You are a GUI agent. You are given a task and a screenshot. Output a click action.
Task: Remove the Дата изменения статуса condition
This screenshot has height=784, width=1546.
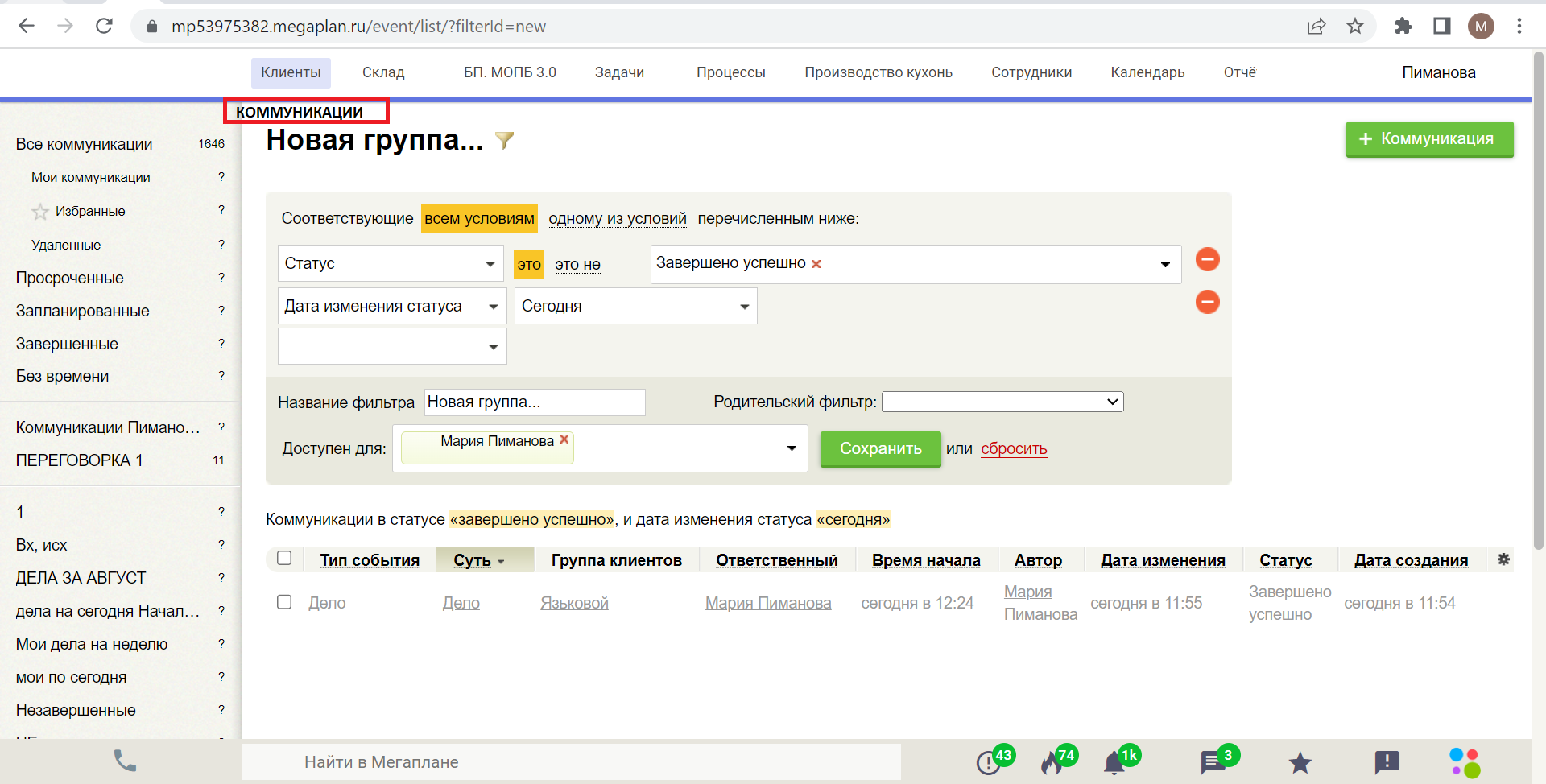click(1207, 302)
